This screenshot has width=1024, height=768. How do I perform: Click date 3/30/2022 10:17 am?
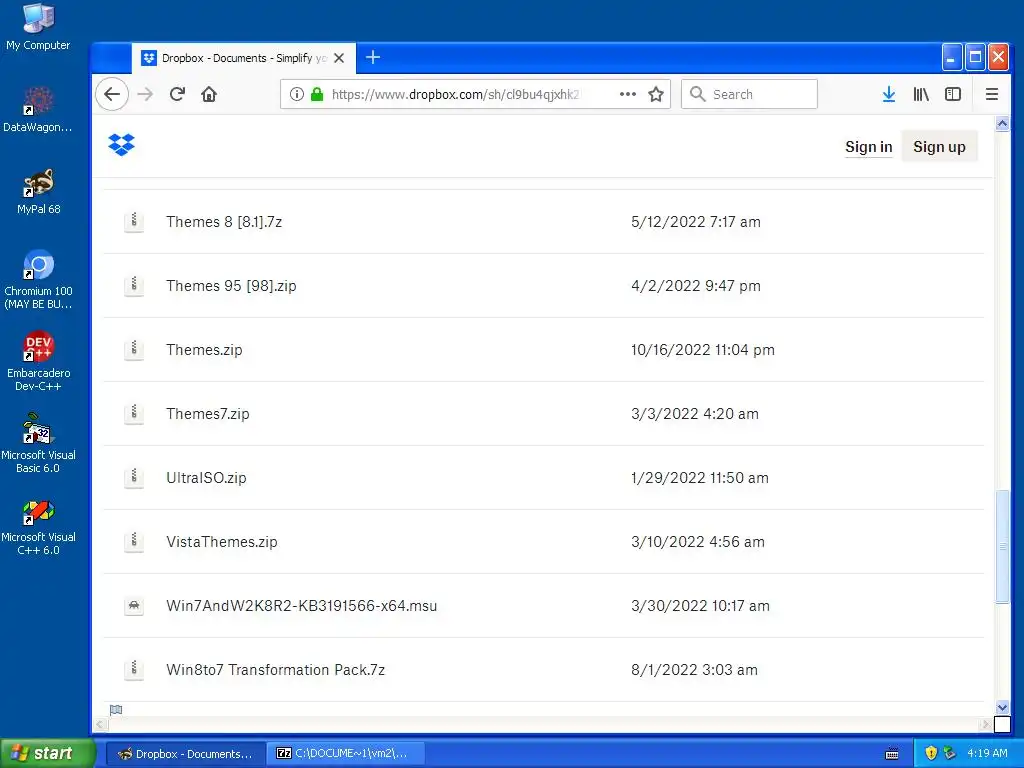click(x=700, y=606)
